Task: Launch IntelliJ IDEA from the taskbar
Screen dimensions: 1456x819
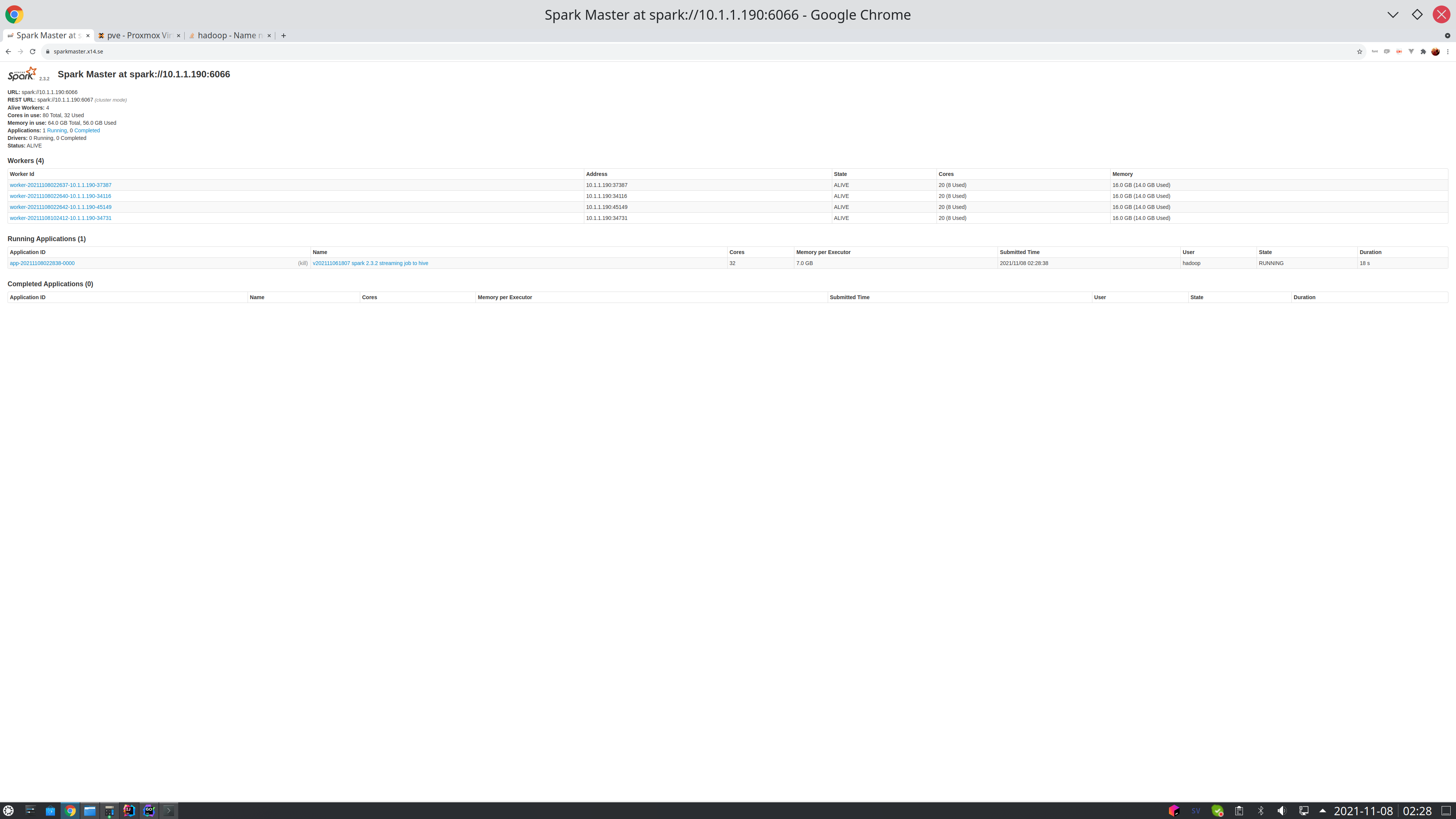Action: tap(129, 811)
